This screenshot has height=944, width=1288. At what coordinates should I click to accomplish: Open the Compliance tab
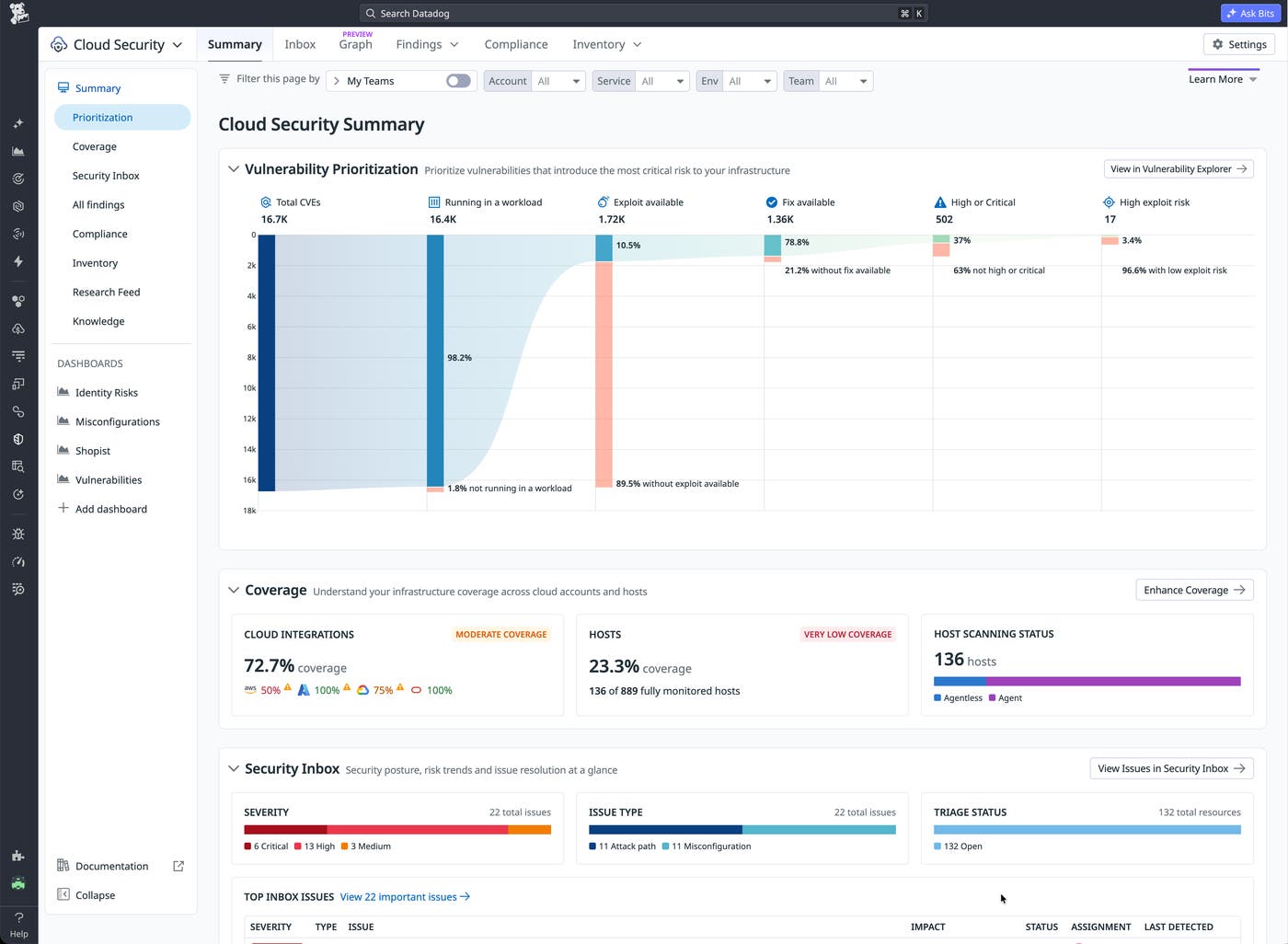(516, 44)
